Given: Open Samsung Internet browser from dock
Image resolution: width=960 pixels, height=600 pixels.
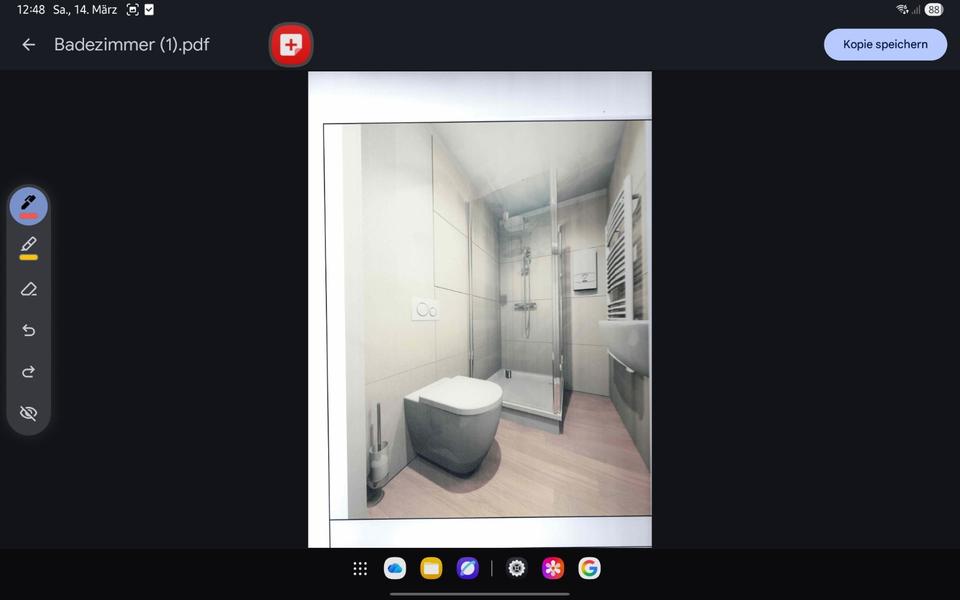Looking at the screenshot, I should pos(467,569).
